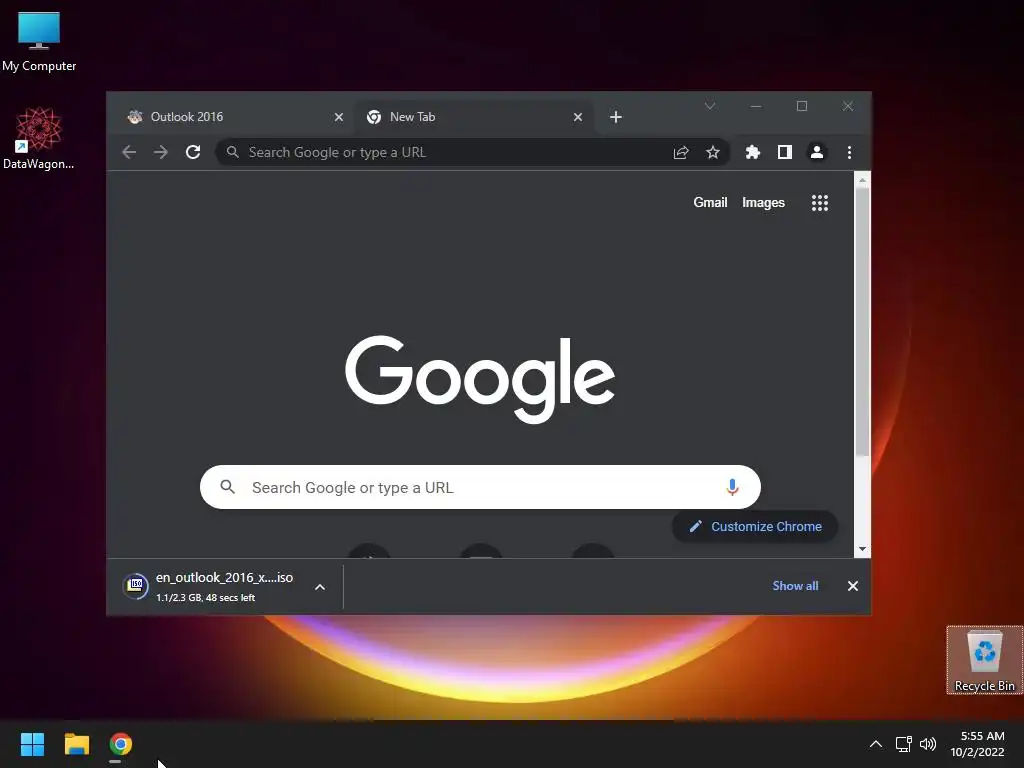Select the My Computer desktop icon
Viewport: 1024px width, 768px height.
point(39,42)
